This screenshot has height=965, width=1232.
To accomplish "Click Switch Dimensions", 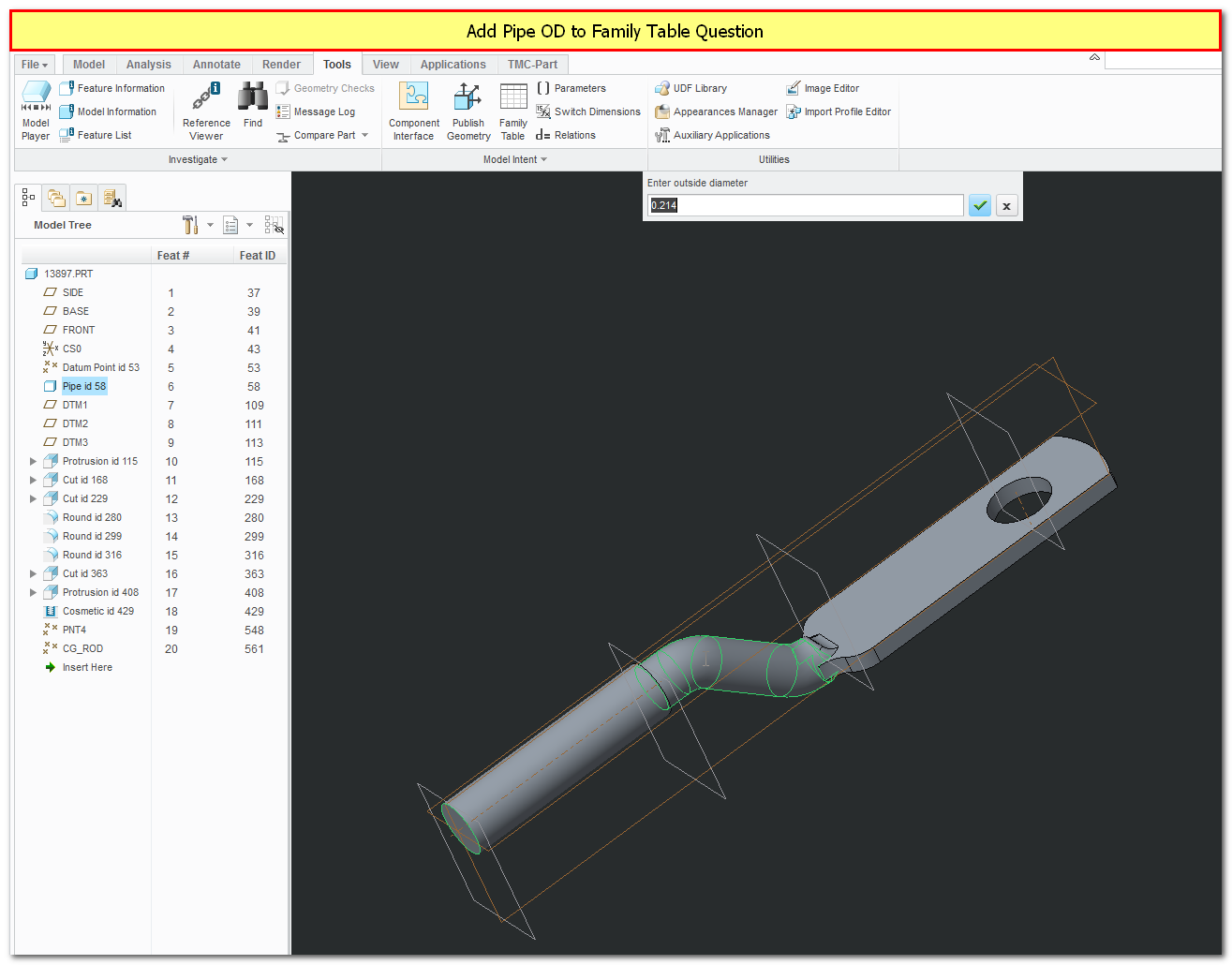I will (x=588, y=111).
